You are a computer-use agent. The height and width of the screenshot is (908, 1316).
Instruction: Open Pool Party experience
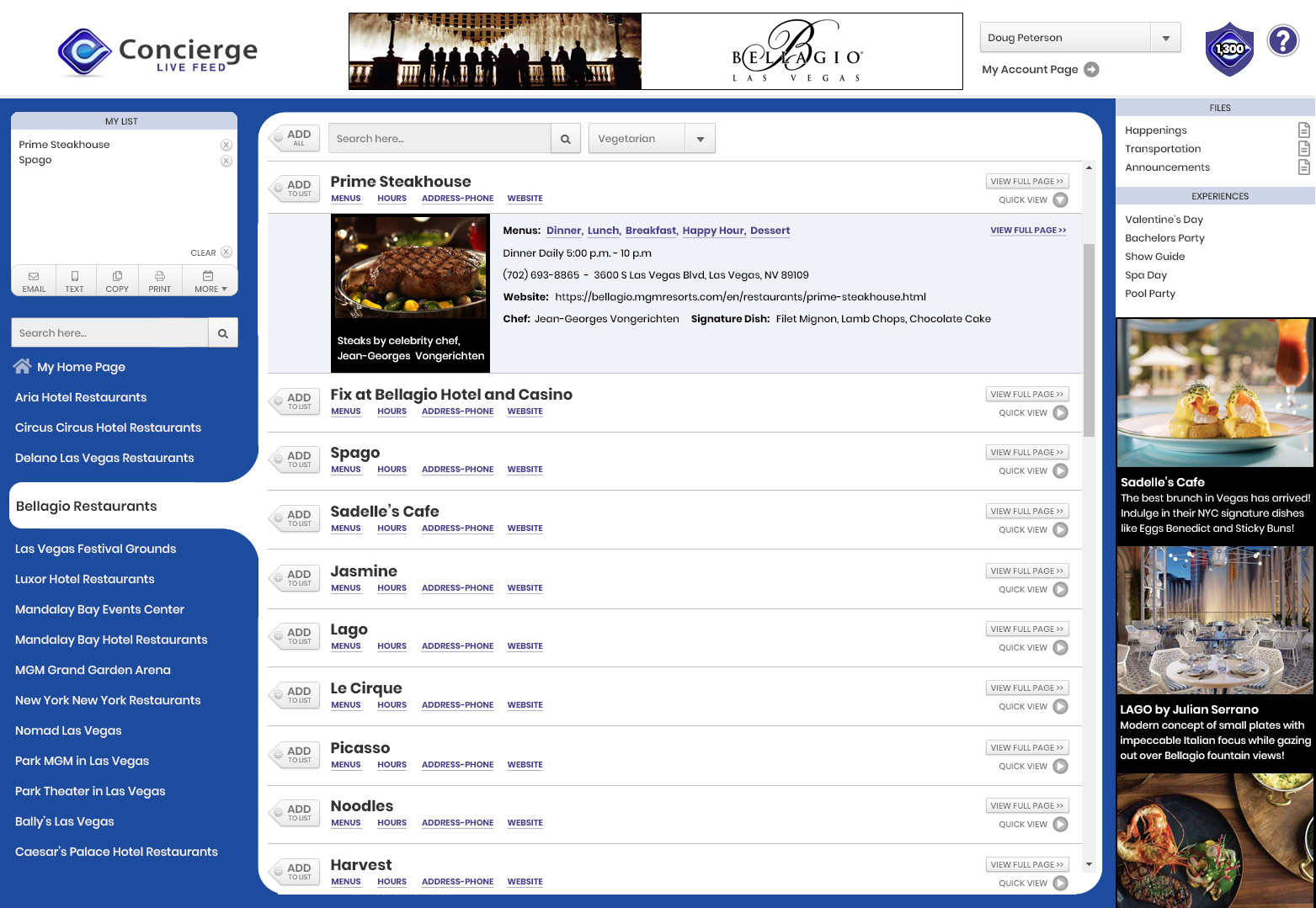pos(1150,294)
